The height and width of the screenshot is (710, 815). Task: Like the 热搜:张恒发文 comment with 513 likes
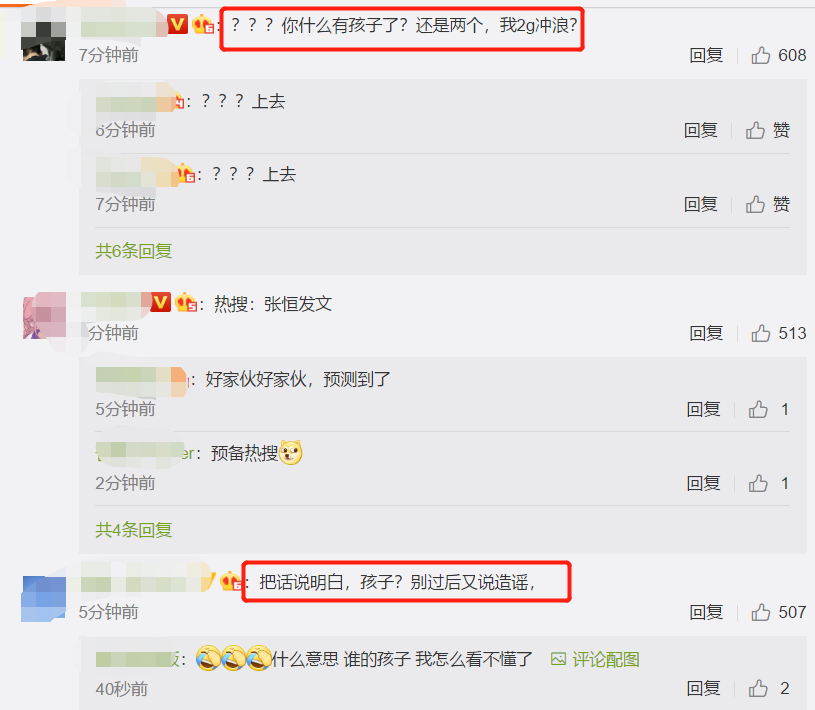[760, 333]
